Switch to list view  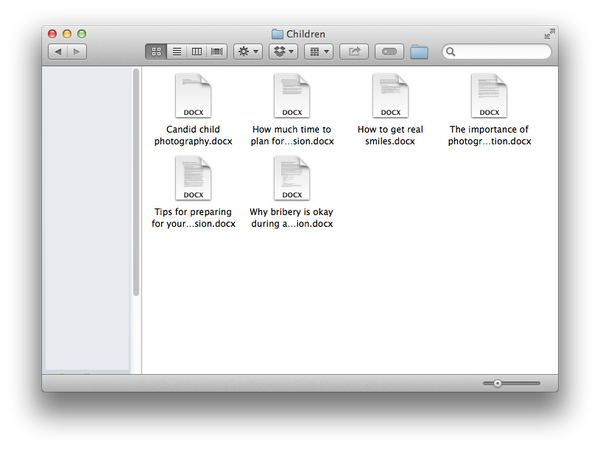click(176, 51)
